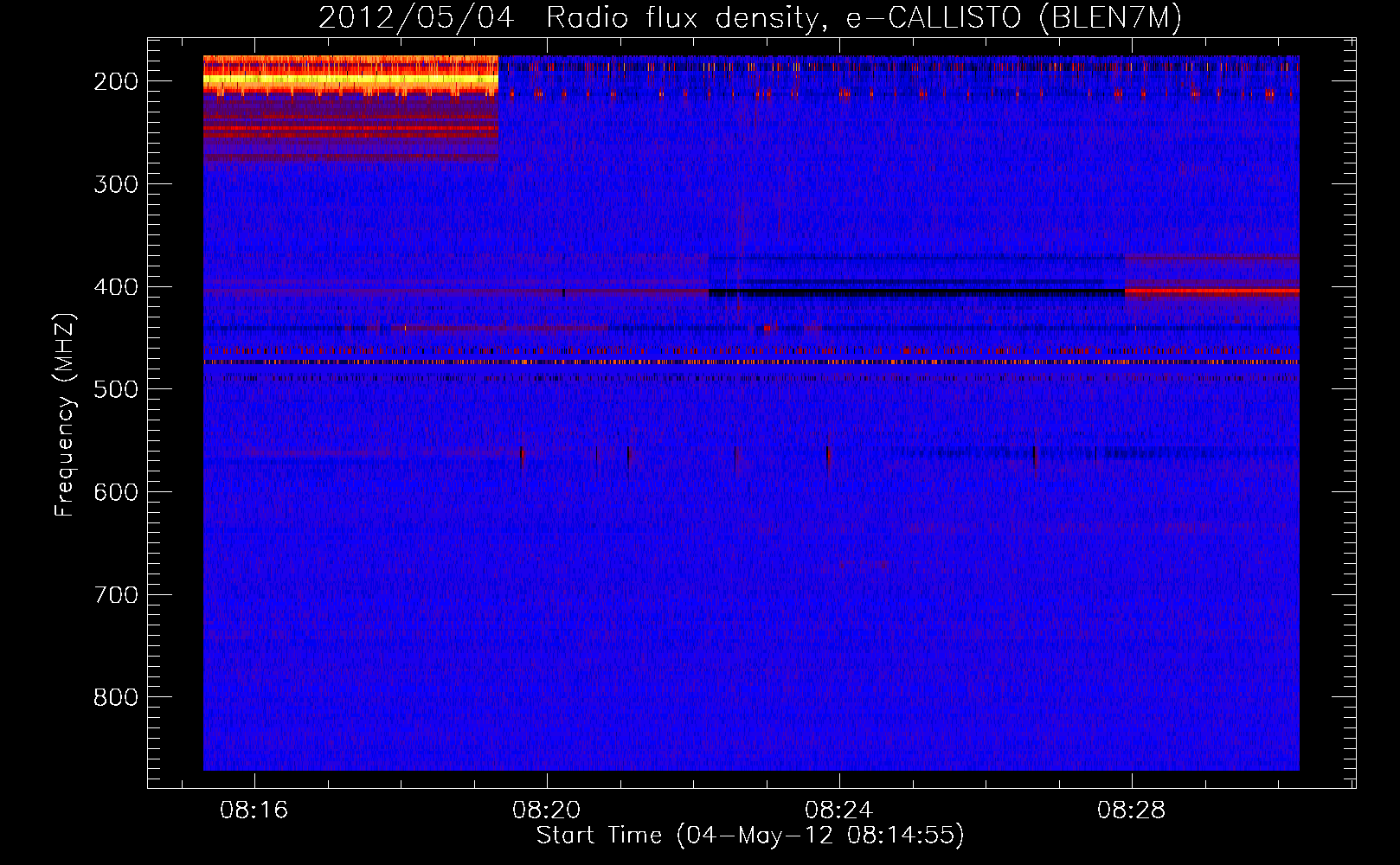The image size is (1400, 865).
Task: Click the 08:28 time tick label
Action: click(x=1132, y=811)
